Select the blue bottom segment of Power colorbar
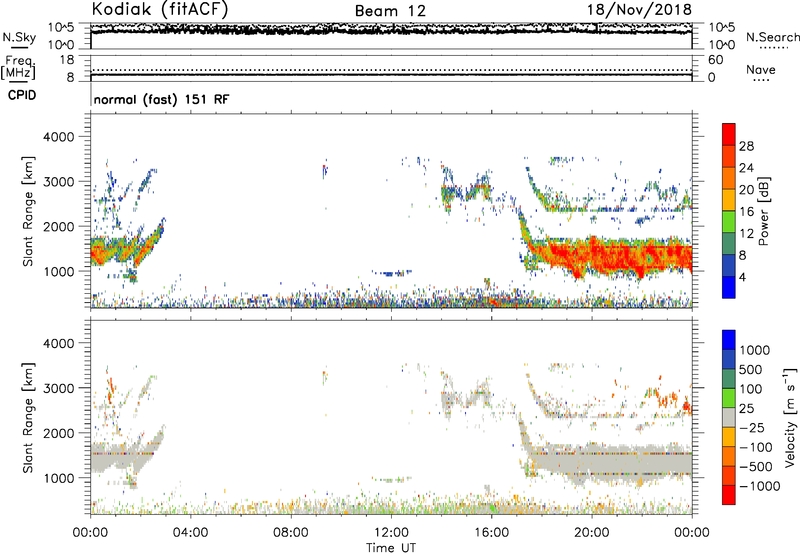Image resolution: width=800 pixels, height=554 pixels. click(730, 287)
